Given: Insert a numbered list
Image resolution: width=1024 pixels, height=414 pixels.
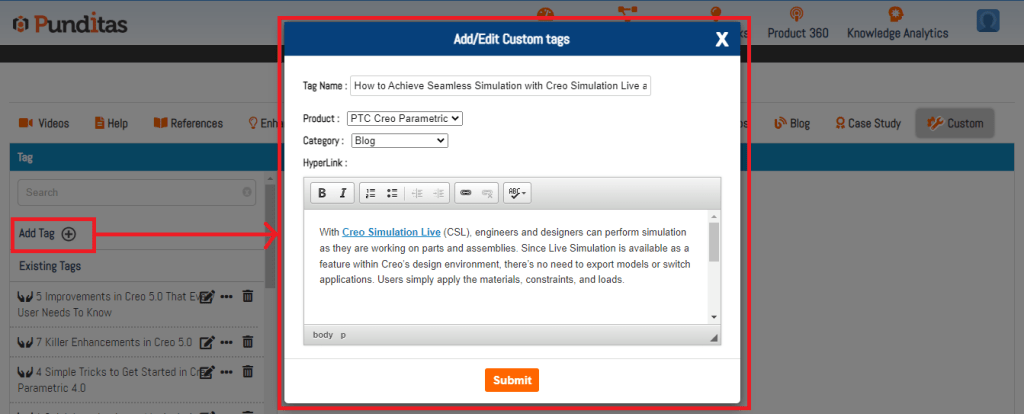Looking at the screenshot, I should pyautogui.click(x=370, y=192).
